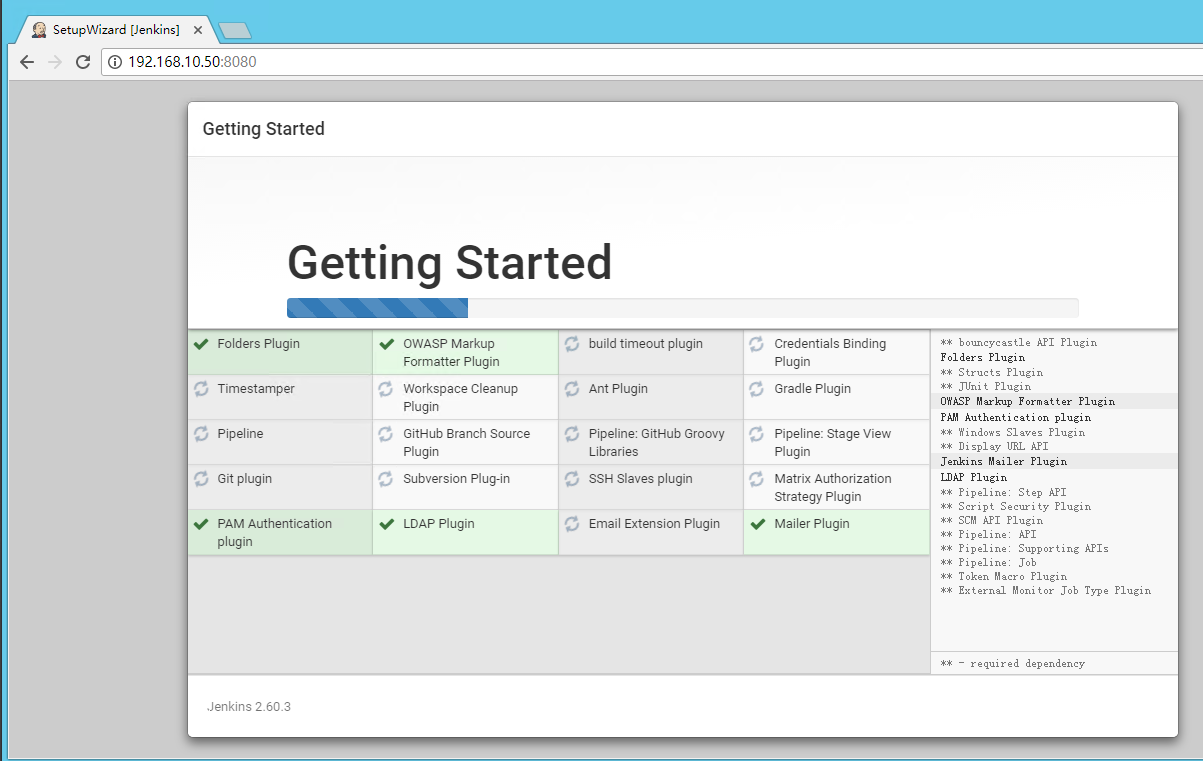Click the Credentials Binding Plugin label
Image resolution: width=1203 pixels, height=761 pixels.
tap(830, 353)
